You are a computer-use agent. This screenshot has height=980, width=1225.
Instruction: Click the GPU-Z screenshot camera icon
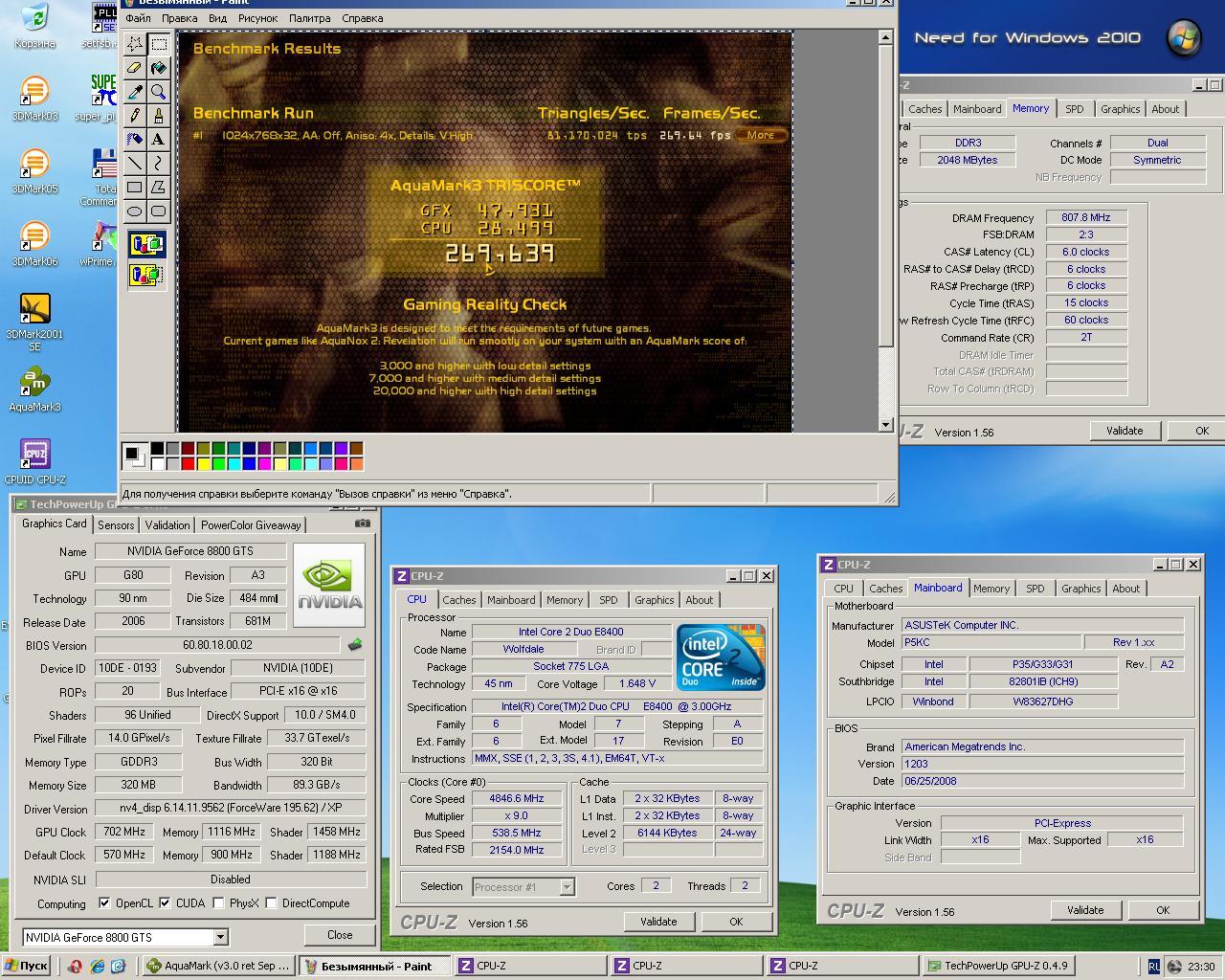(x=363, y=523)
